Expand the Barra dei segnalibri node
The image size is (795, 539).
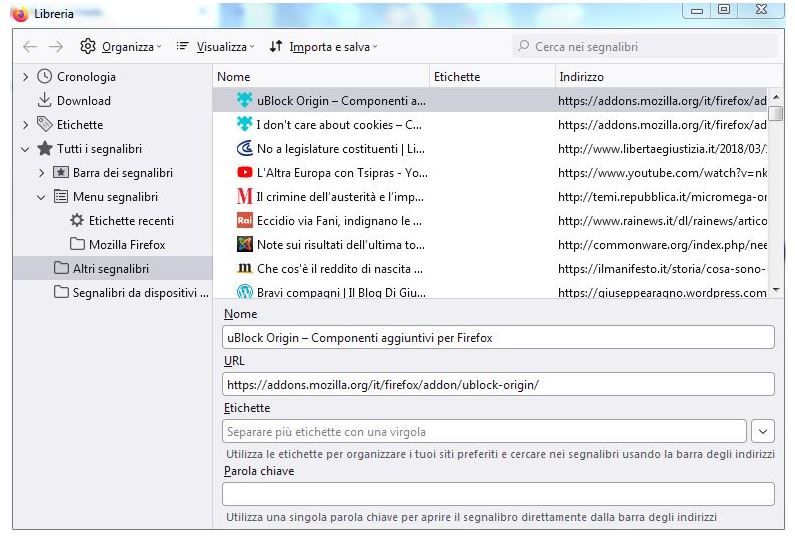click(42, 173)
